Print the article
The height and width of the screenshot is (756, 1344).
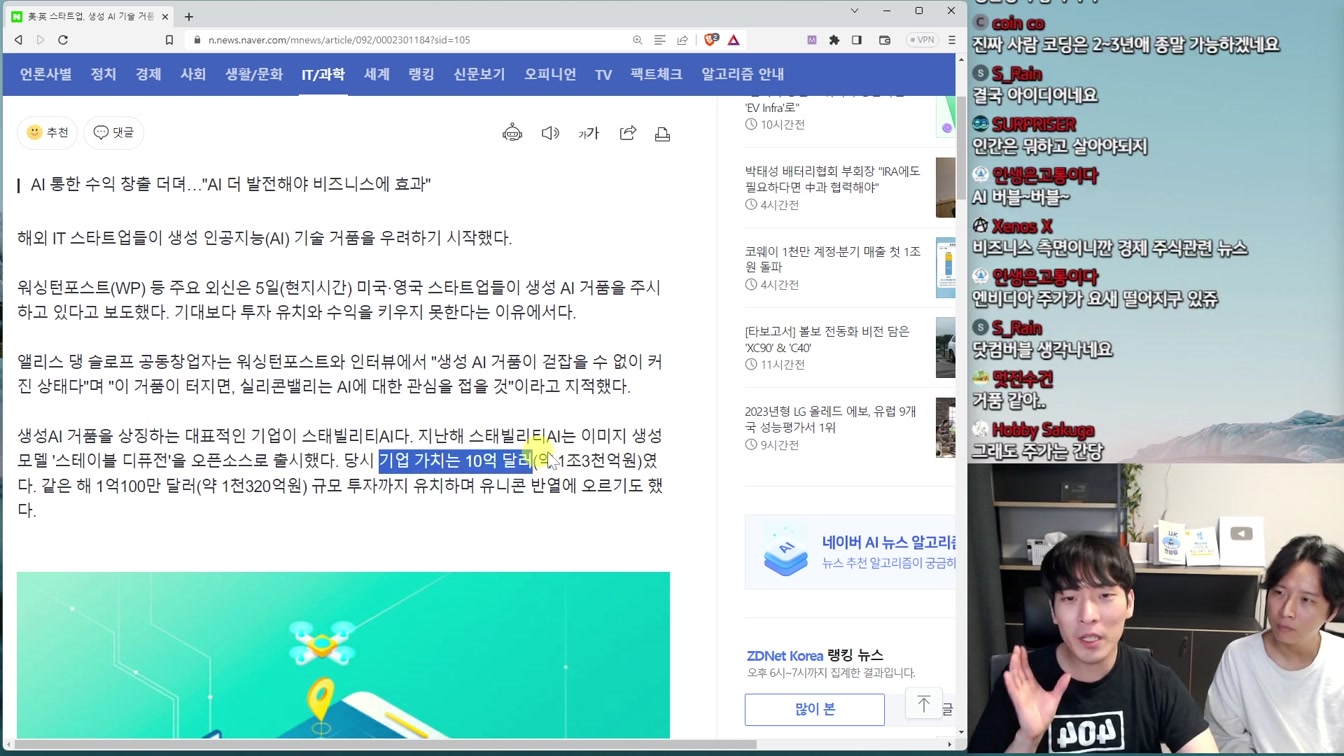(x=662, y=133)
